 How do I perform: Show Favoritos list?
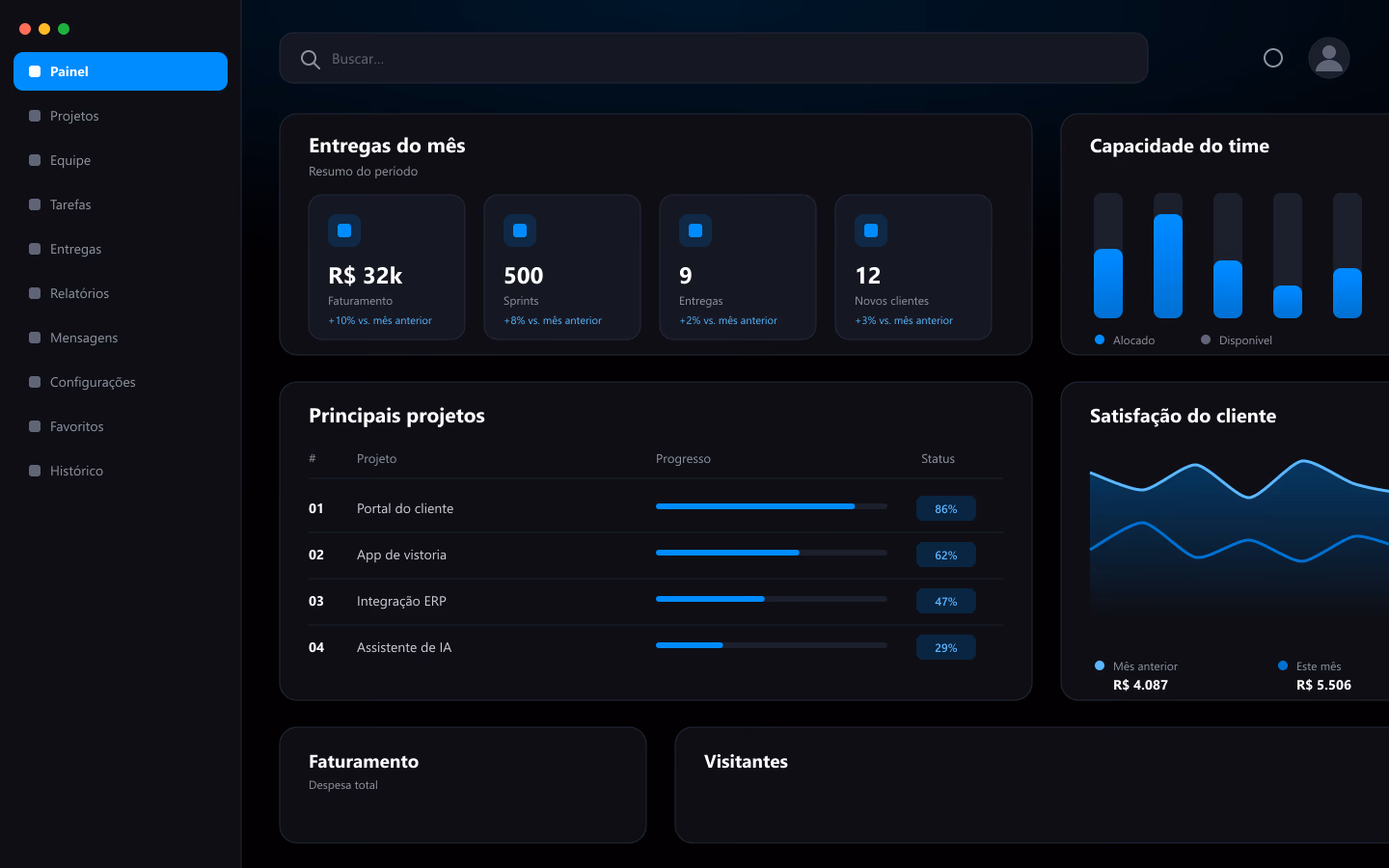tap(121, 426)
